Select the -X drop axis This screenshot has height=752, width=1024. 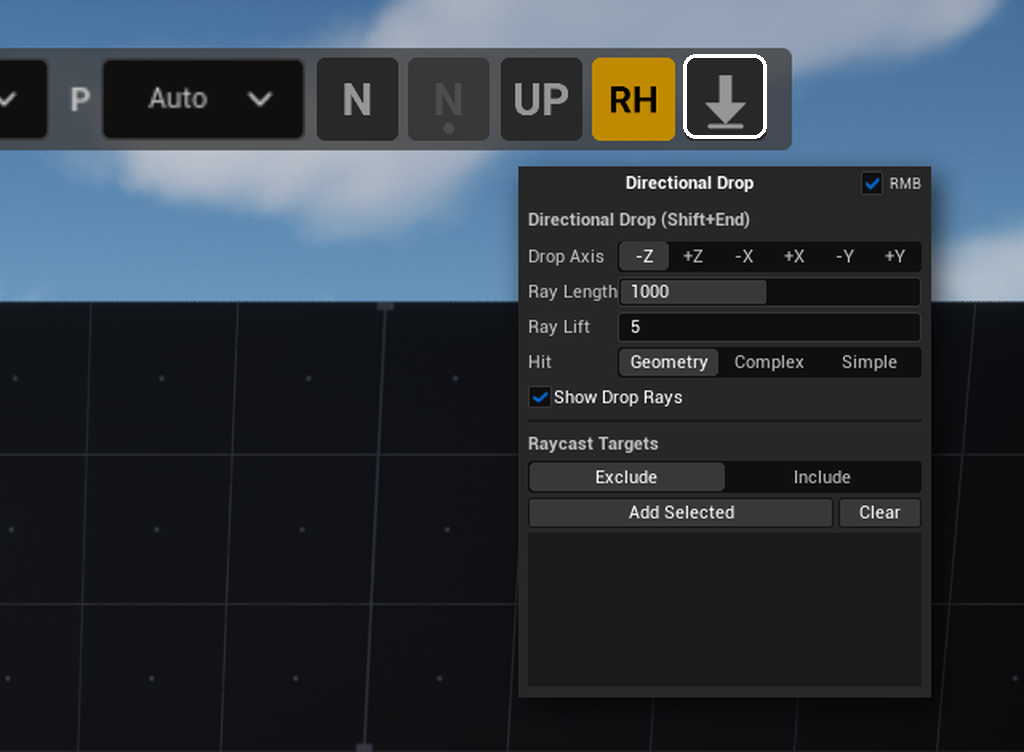pyautogui.click(x=744, y=257)
